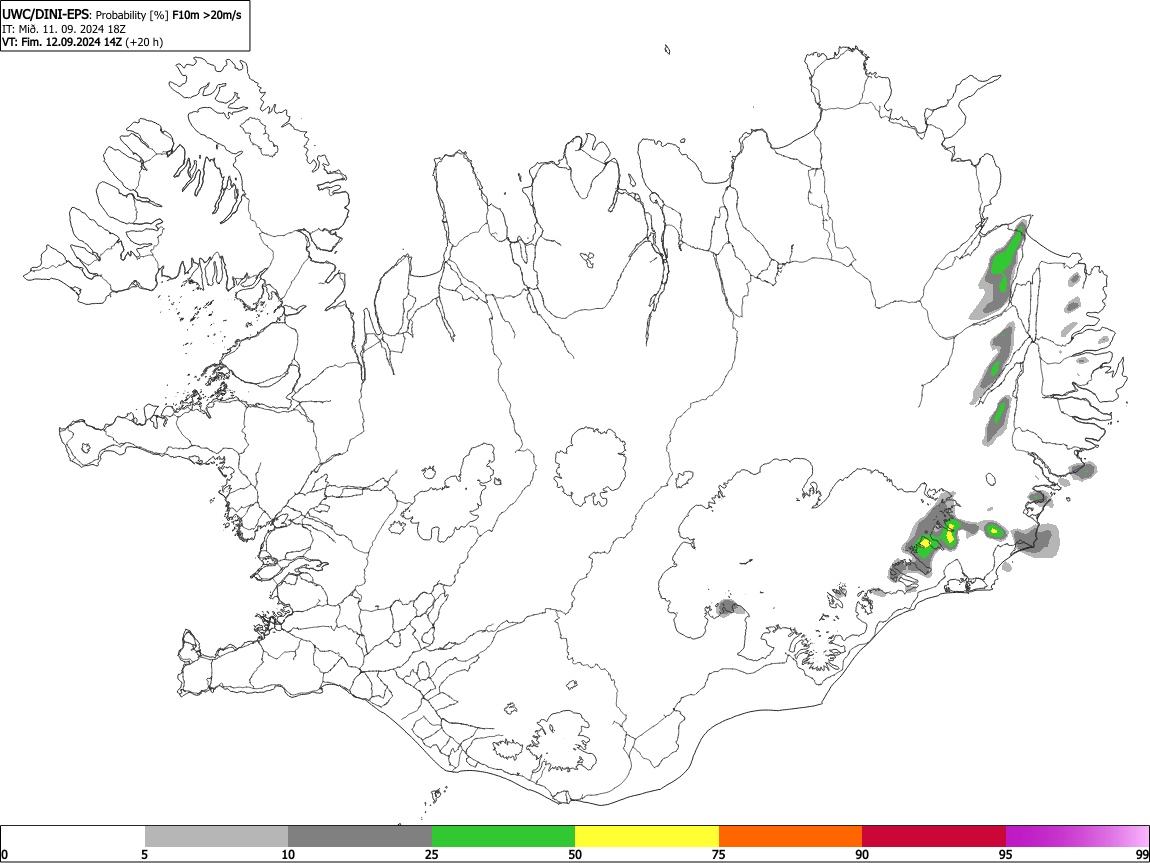Click the legend value '50'

(575, 854)
